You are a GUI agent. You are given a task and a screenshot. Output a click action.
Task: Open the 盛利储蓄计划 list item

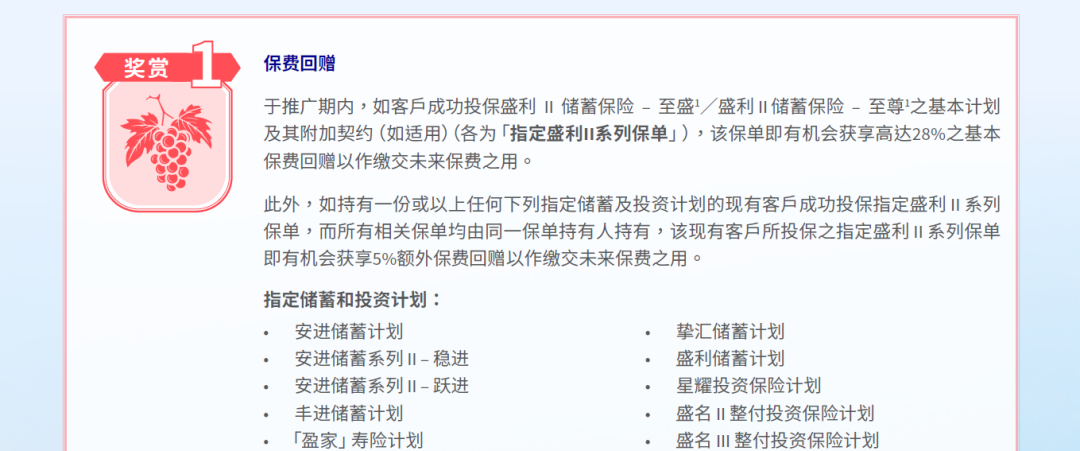729,359
